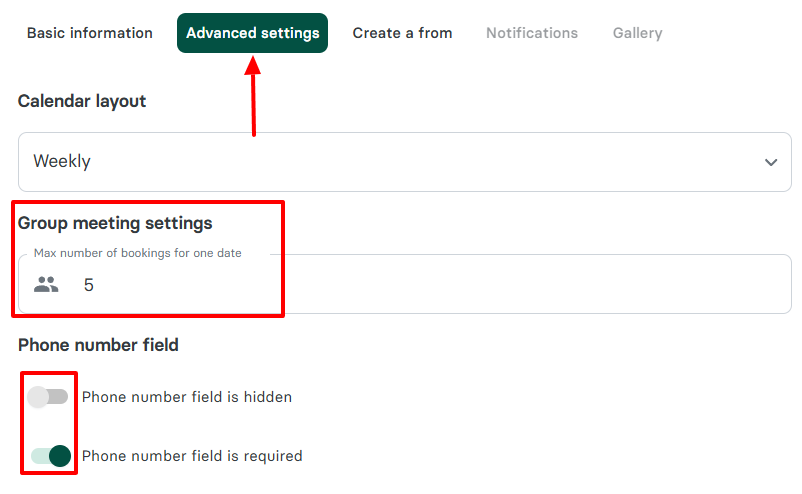Click the 'Group meeting settings' heading
This screenshot has width=802, height=494.
pos(115,223)
